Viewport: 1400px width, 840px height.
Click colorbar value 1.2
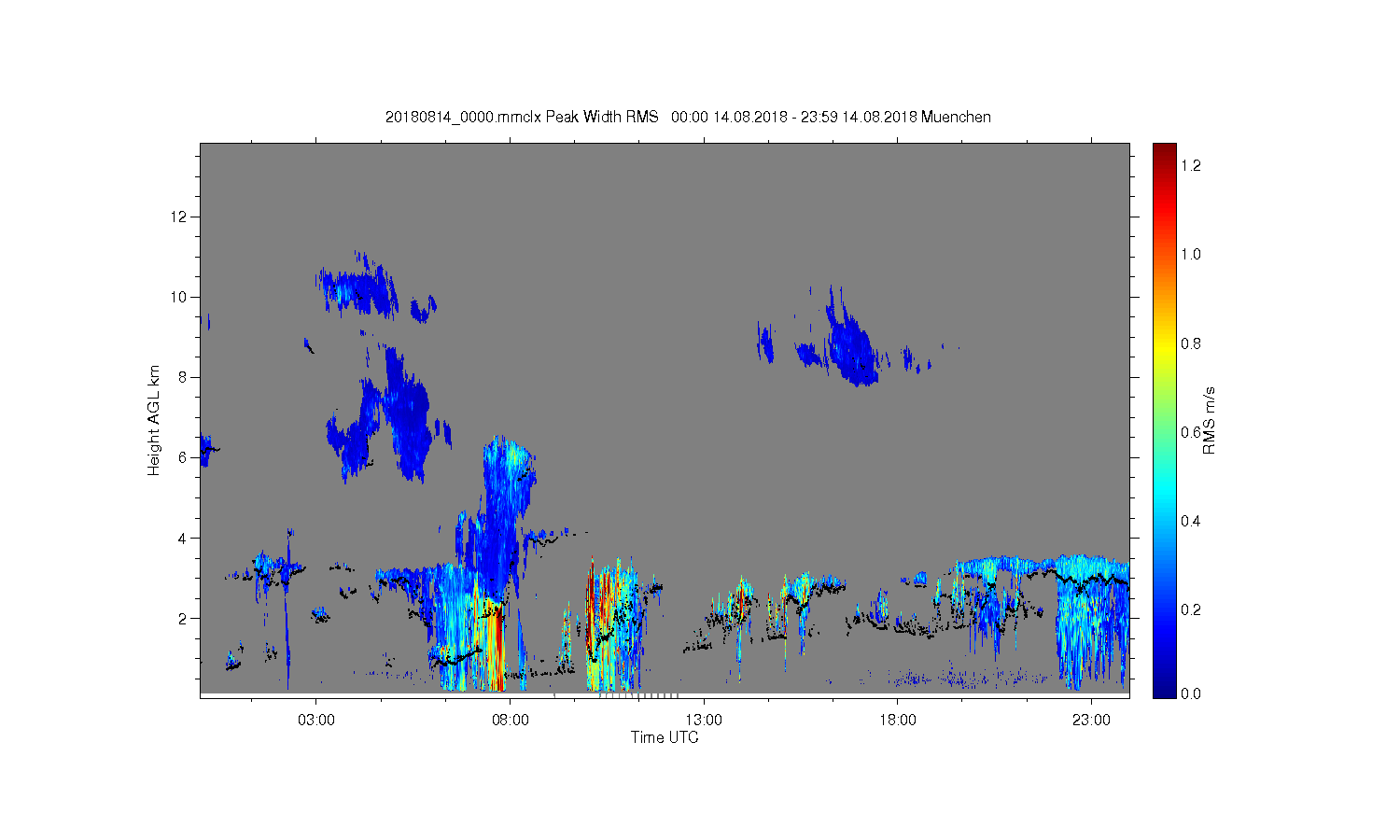click(1191, 165)
